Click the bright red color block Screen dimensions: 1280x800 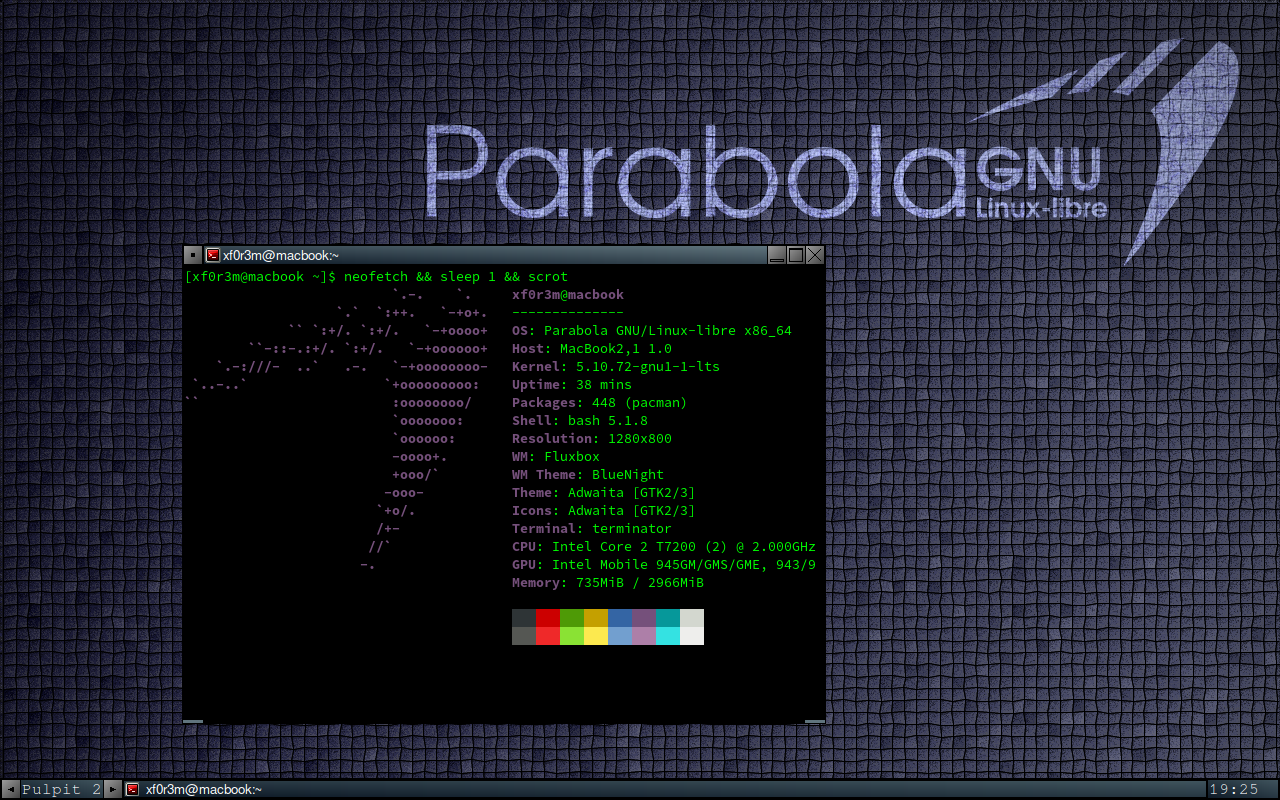(547, 636)
